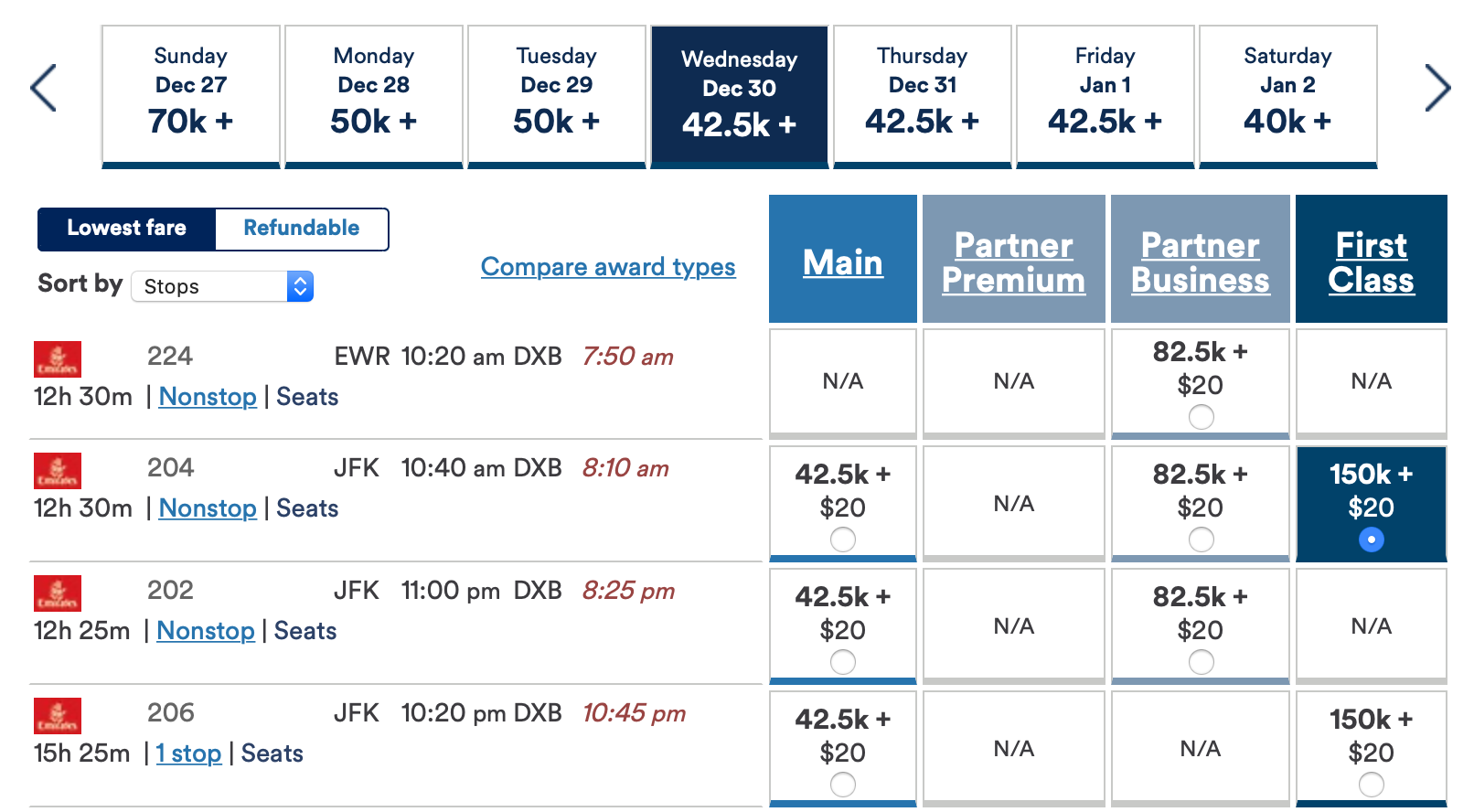Click the Nonstop link for flight 224
The height and width of the screenshot is (812, 1474).
[x=208, y=397]
